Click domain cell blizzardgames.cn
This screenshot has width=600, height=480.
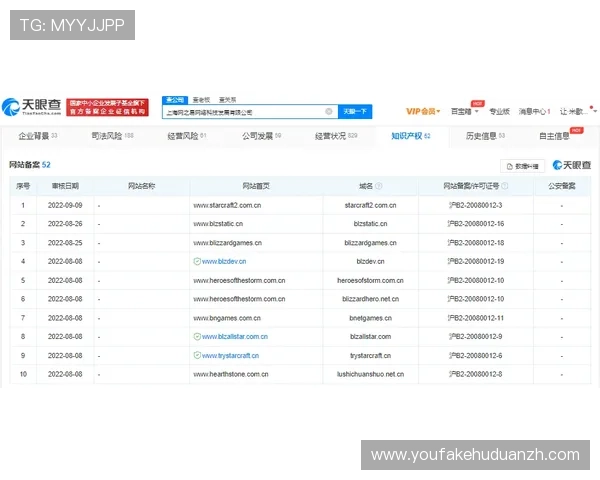370,243
